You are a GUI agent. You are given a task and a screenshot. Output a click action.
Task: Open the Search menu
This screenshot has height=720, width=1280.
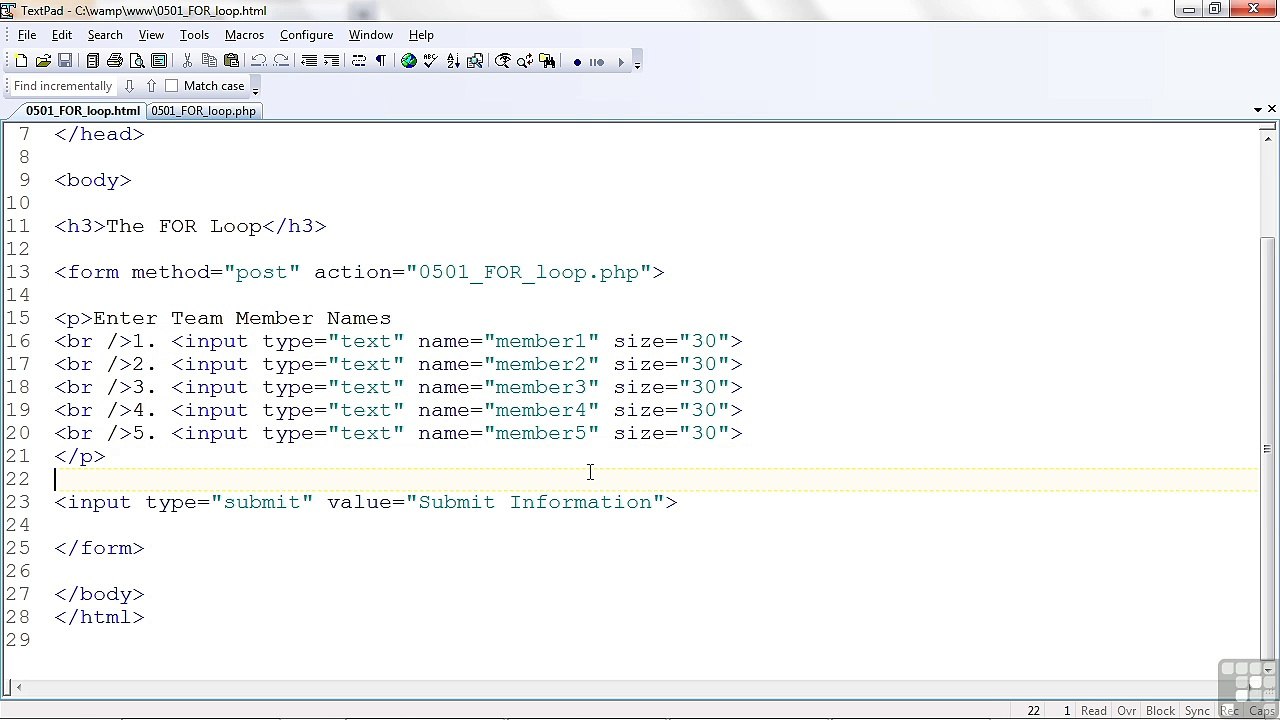click(105, 35)
